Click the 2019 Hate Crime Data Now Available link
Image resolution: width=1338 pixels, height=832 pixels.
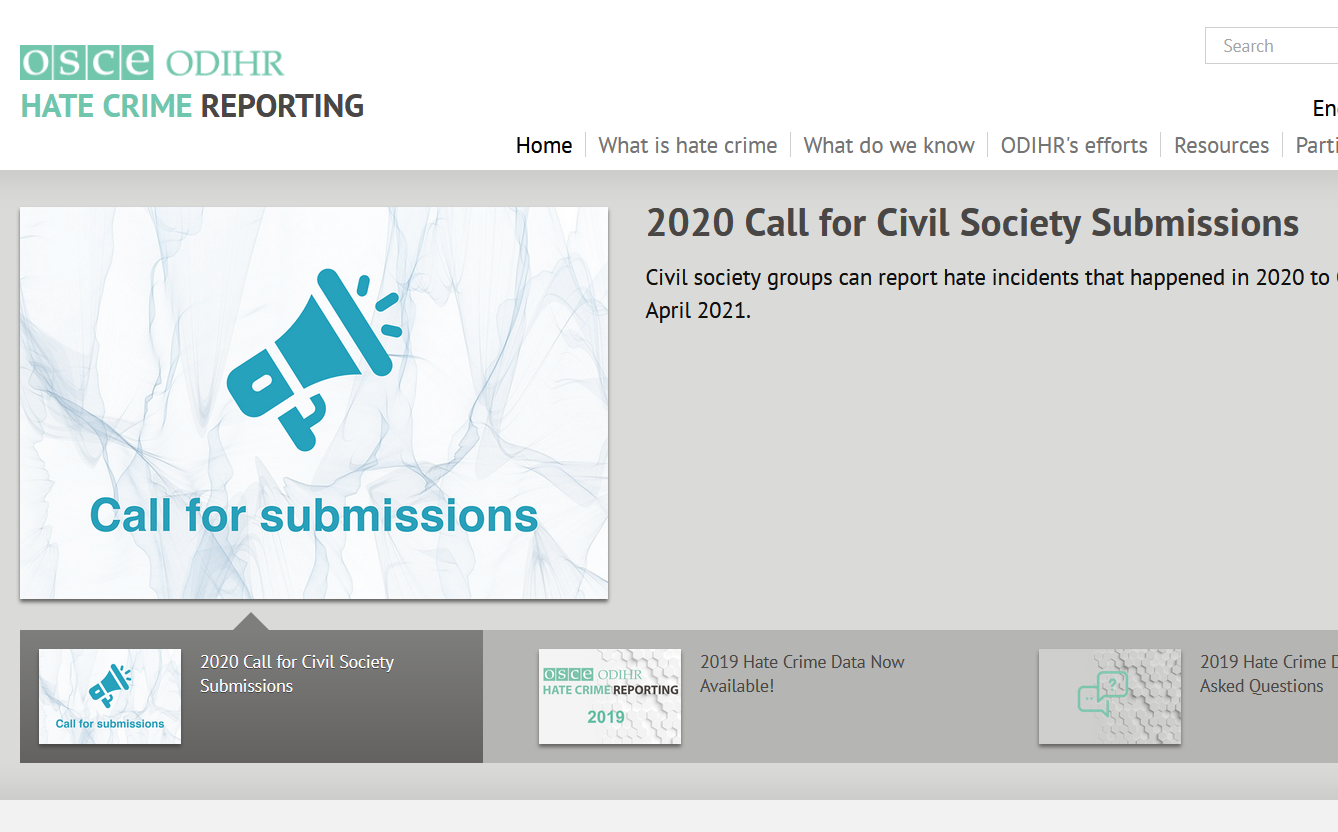tap(803, 673)
